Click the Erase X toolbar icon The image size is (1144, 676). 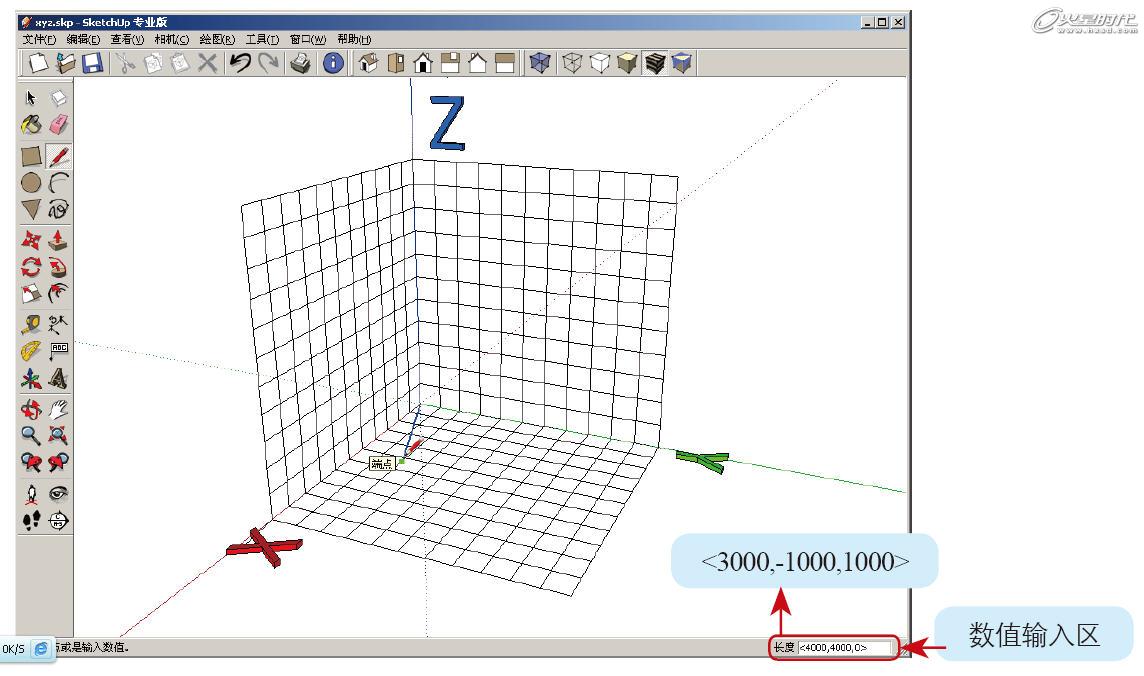(x=207, y=63)
